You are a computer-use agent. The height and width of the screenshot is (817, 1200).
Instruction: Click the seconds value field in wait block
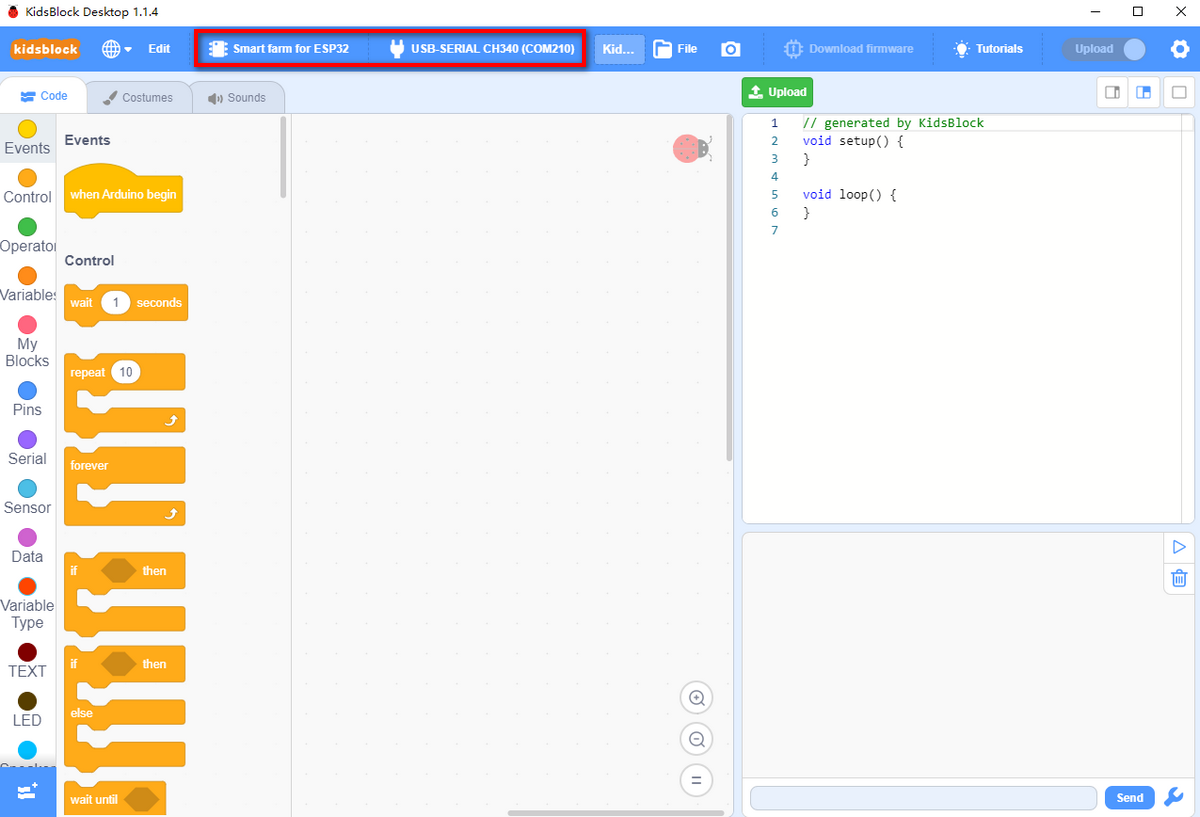pos(116,302)
